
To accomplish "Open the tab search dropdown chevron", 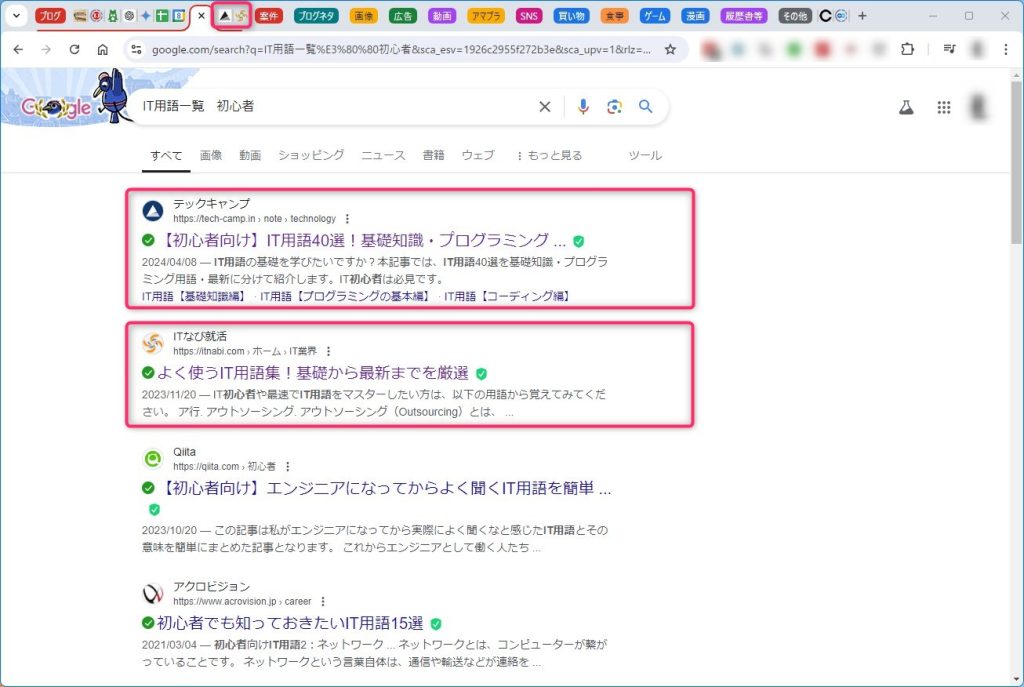I will [x=16, y=16].
